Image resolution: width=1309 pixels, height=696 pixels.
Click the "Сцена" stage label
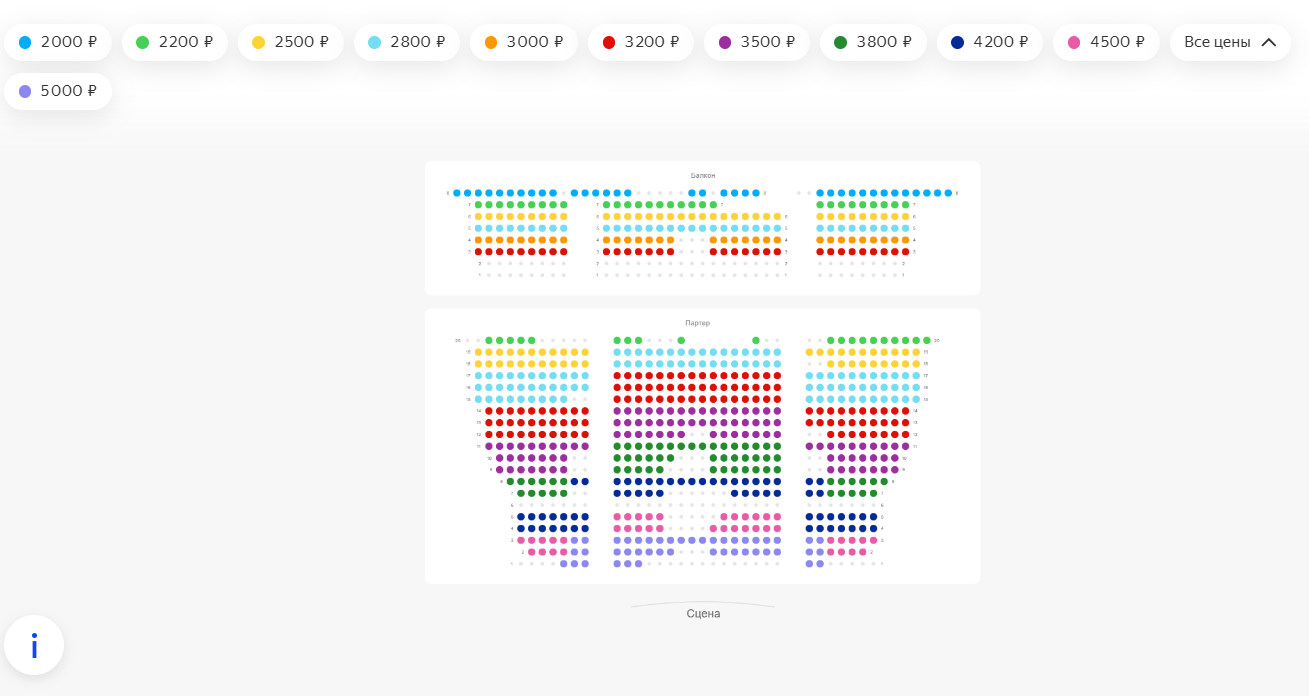[x=703, y=613]
